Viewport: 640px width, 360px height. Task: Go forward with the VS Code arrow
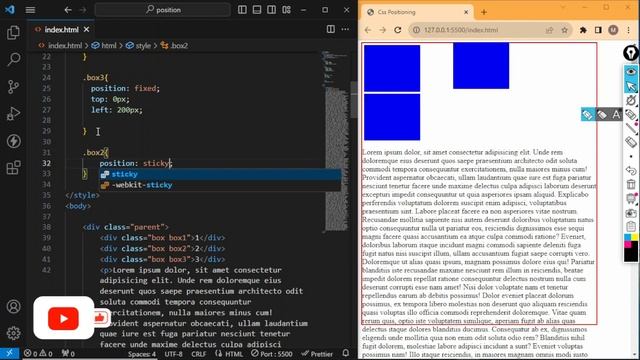[83, 10]
